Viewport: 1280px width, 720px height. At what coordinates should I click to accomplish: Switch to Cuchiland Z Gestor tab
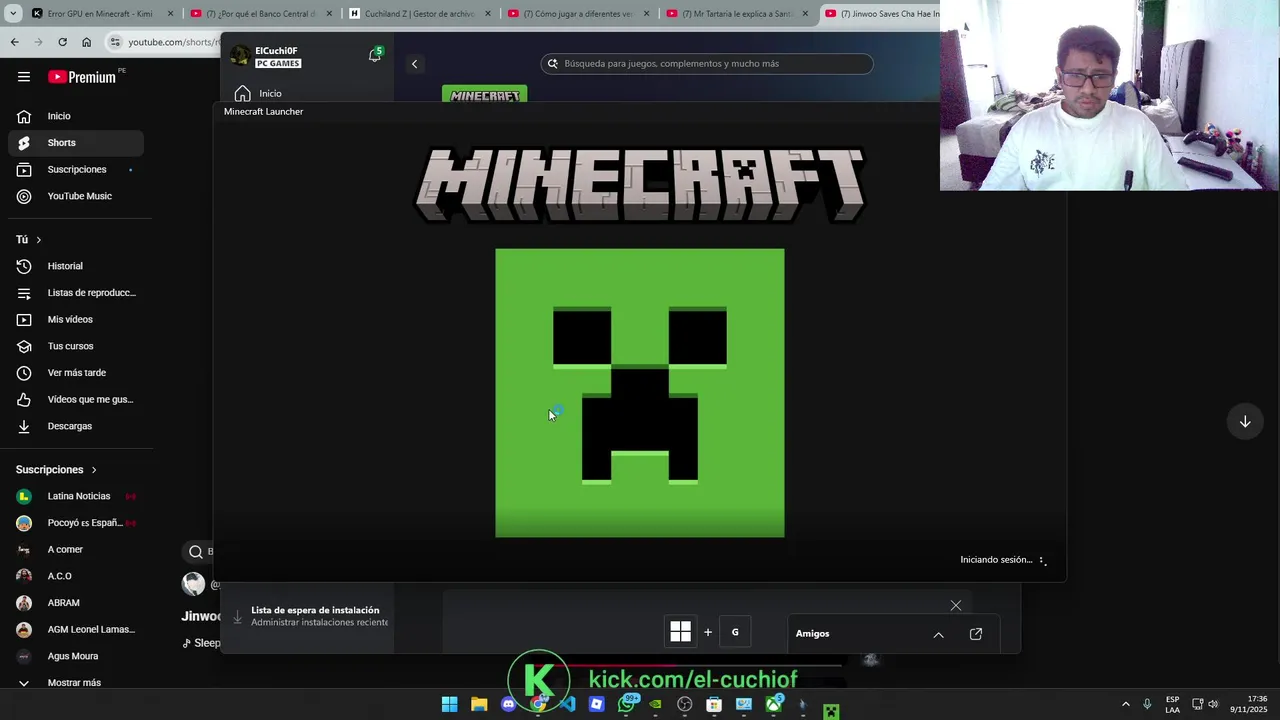point(419,14)
